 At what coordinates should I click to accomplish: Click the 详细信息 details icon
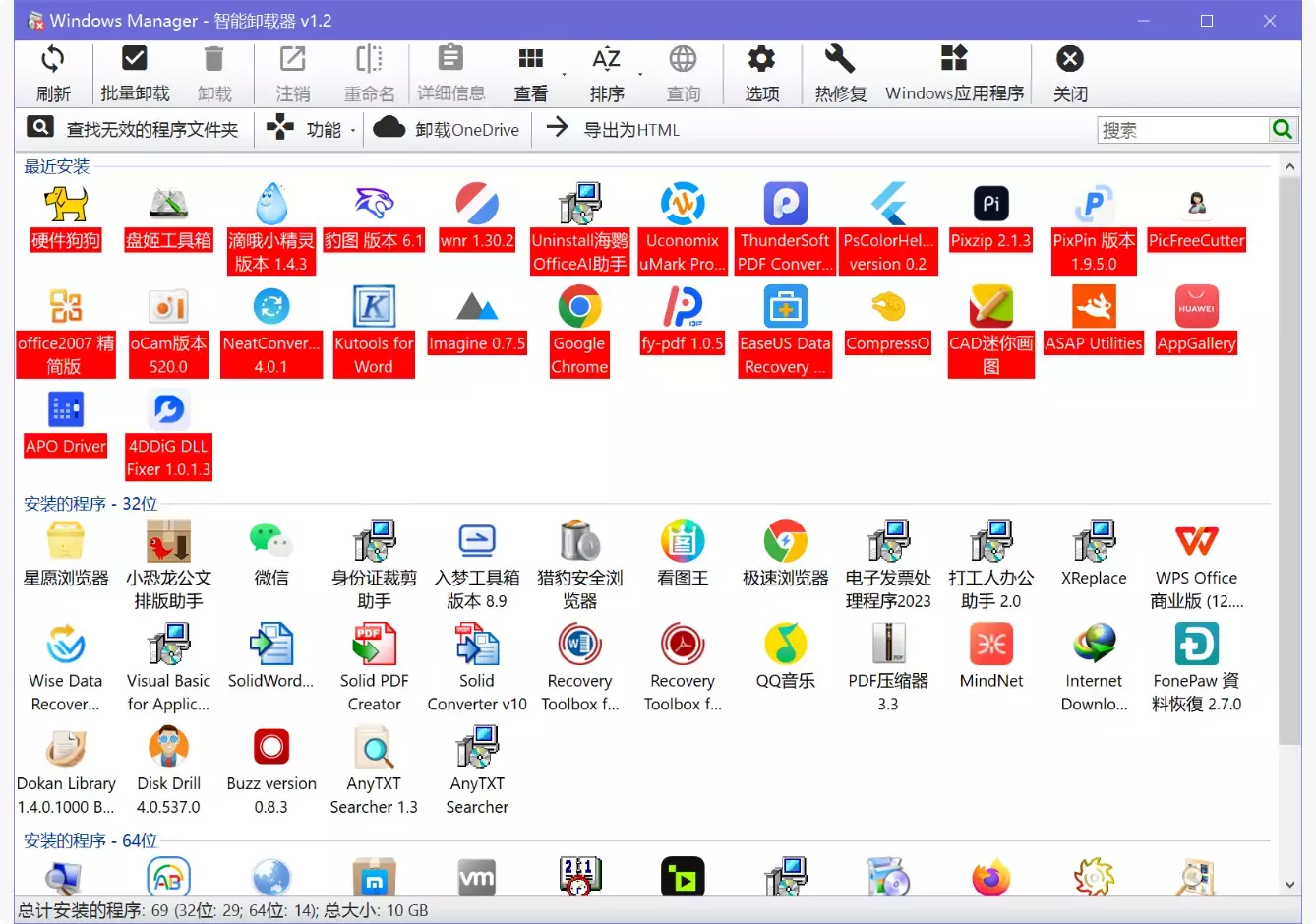click(x=450, y=72)
